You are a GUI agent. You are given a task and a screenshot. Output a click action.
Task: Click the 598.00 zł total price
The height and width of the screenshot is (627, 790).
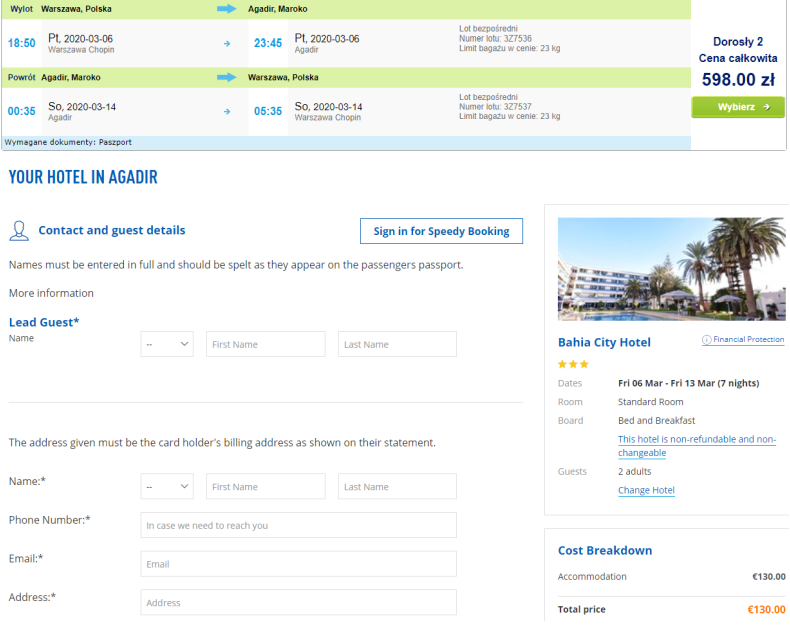tap(738, 80)
